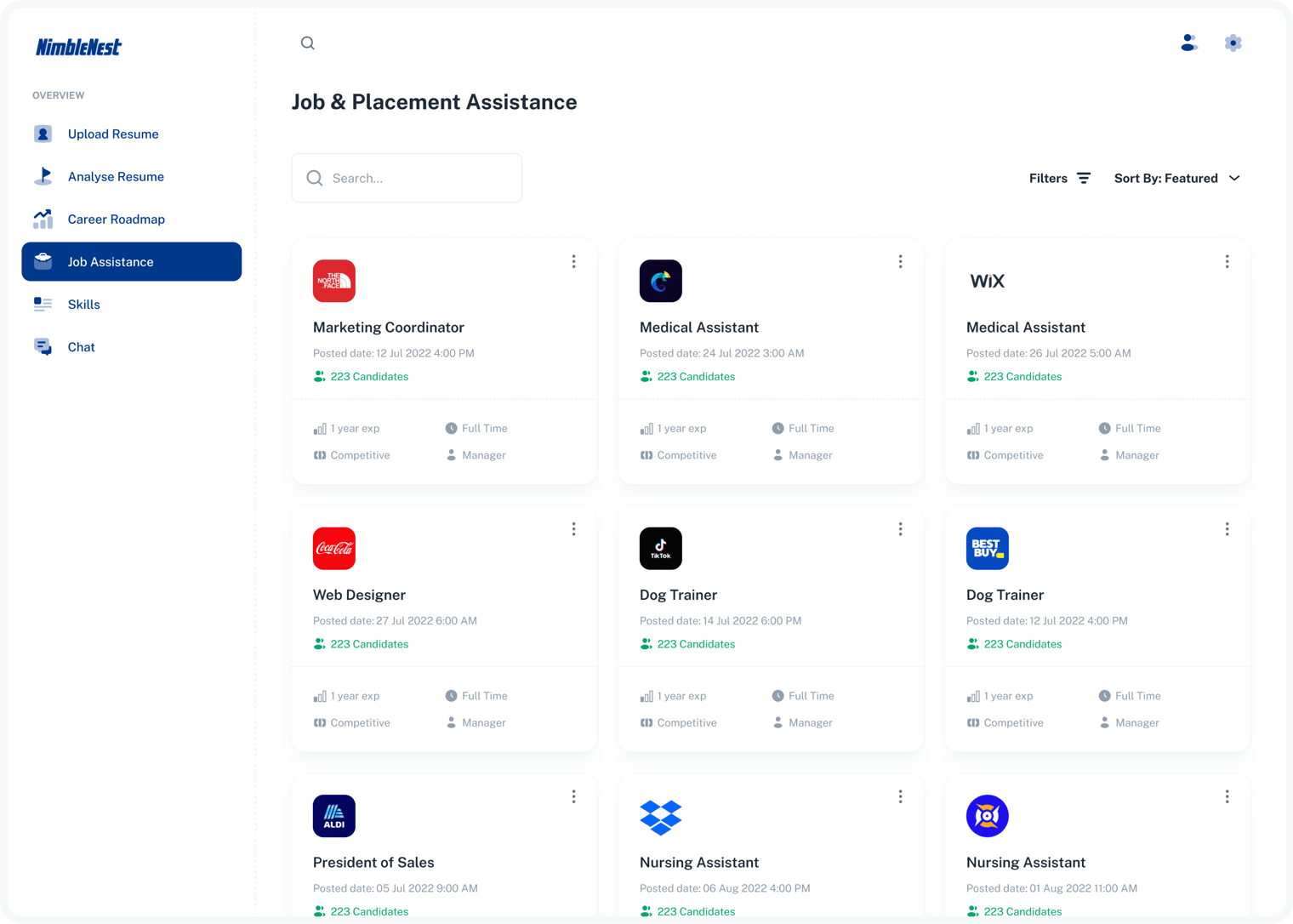Viewport: 1293px width, 924px height.
Task: Click the Upload Resume sidebar icon
Action: (x=43, y=134)
